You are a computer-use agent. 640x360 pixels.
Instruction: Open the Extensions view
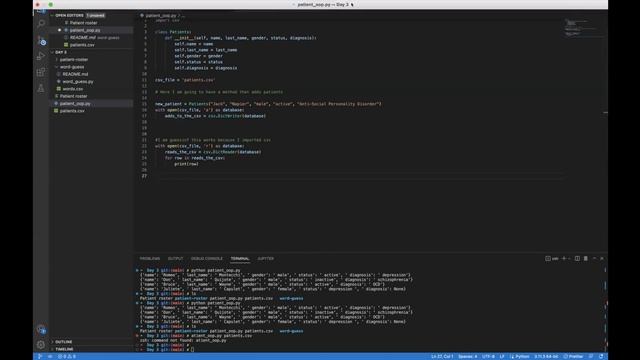[41, 72]
